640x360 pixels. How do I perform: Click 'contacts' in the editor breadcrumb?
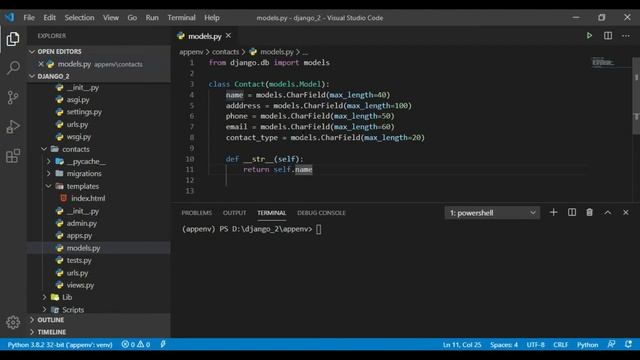click(x=225, y=52)
